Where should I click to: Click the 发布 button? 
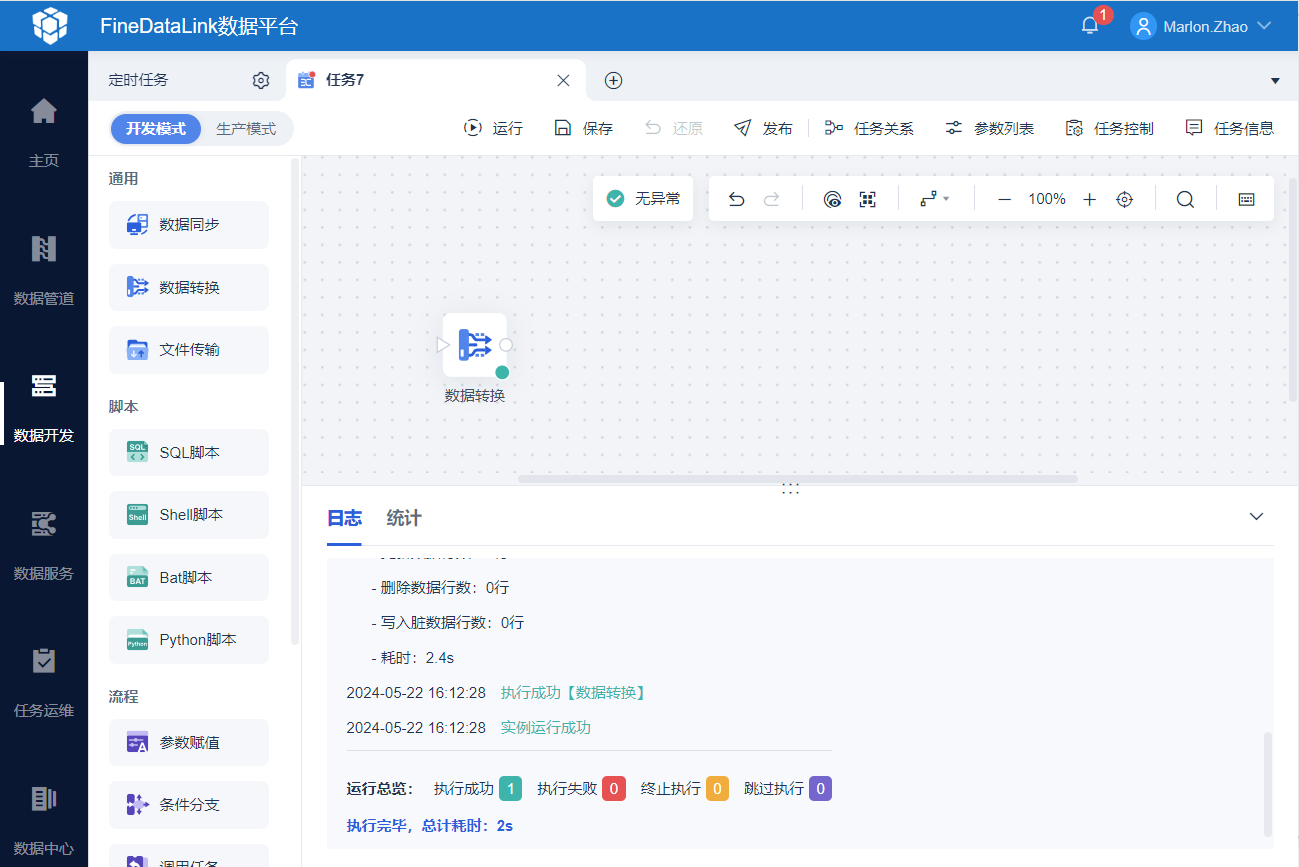point(763,128)
